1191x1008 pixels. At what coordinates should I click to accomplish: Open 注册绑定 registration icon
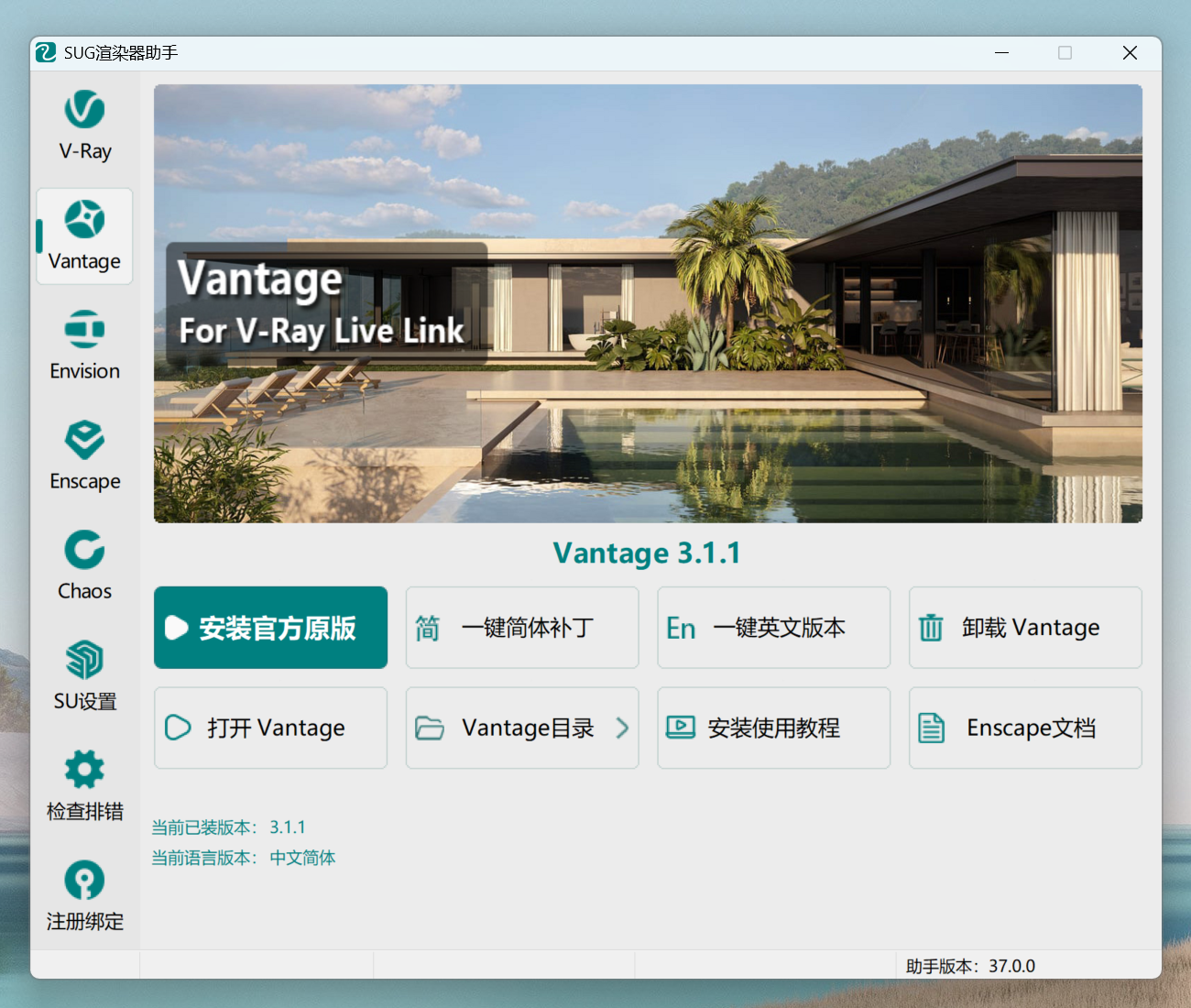click(84, 880)
